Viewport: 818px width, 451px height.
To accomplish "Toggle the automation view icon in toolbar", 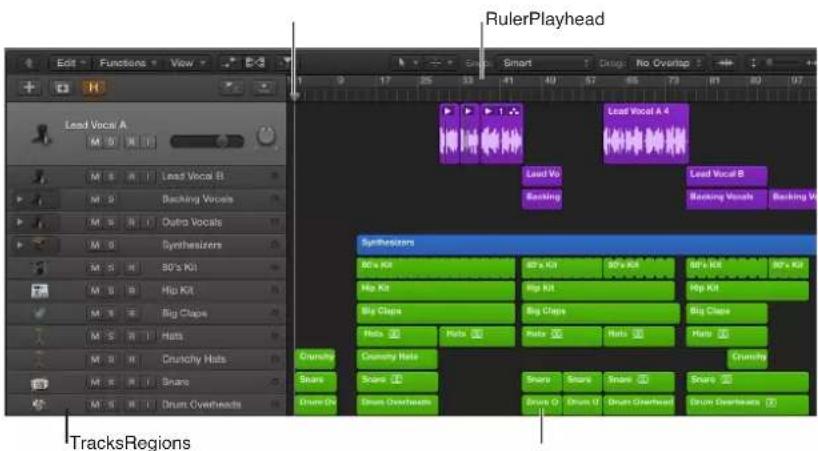I will [x=228, y=63].
